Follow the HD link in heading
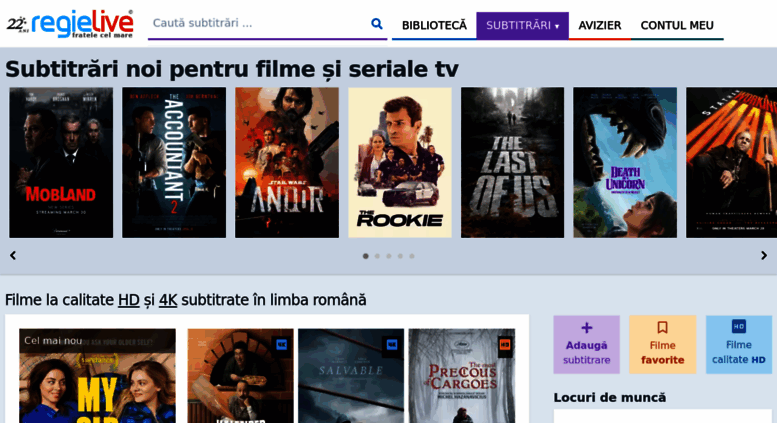777x423 pixels. tap(129, 300)
